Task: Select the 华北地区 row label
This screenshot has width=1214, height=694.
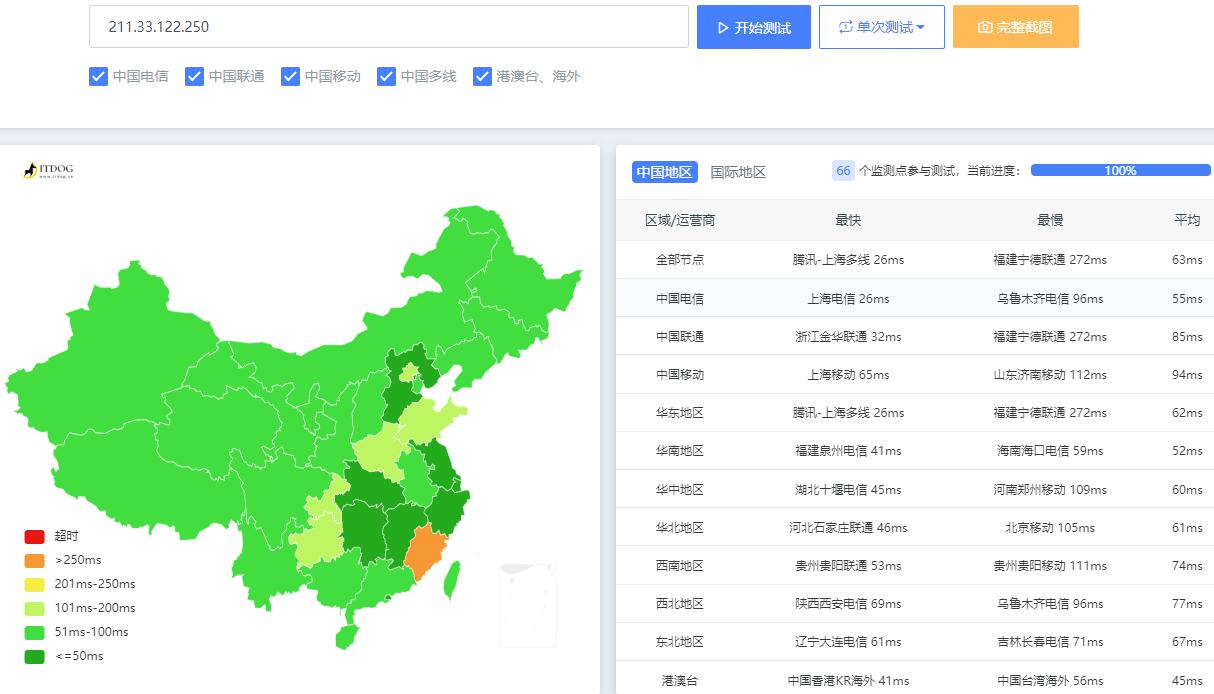Action: click(x=680, y=527)
